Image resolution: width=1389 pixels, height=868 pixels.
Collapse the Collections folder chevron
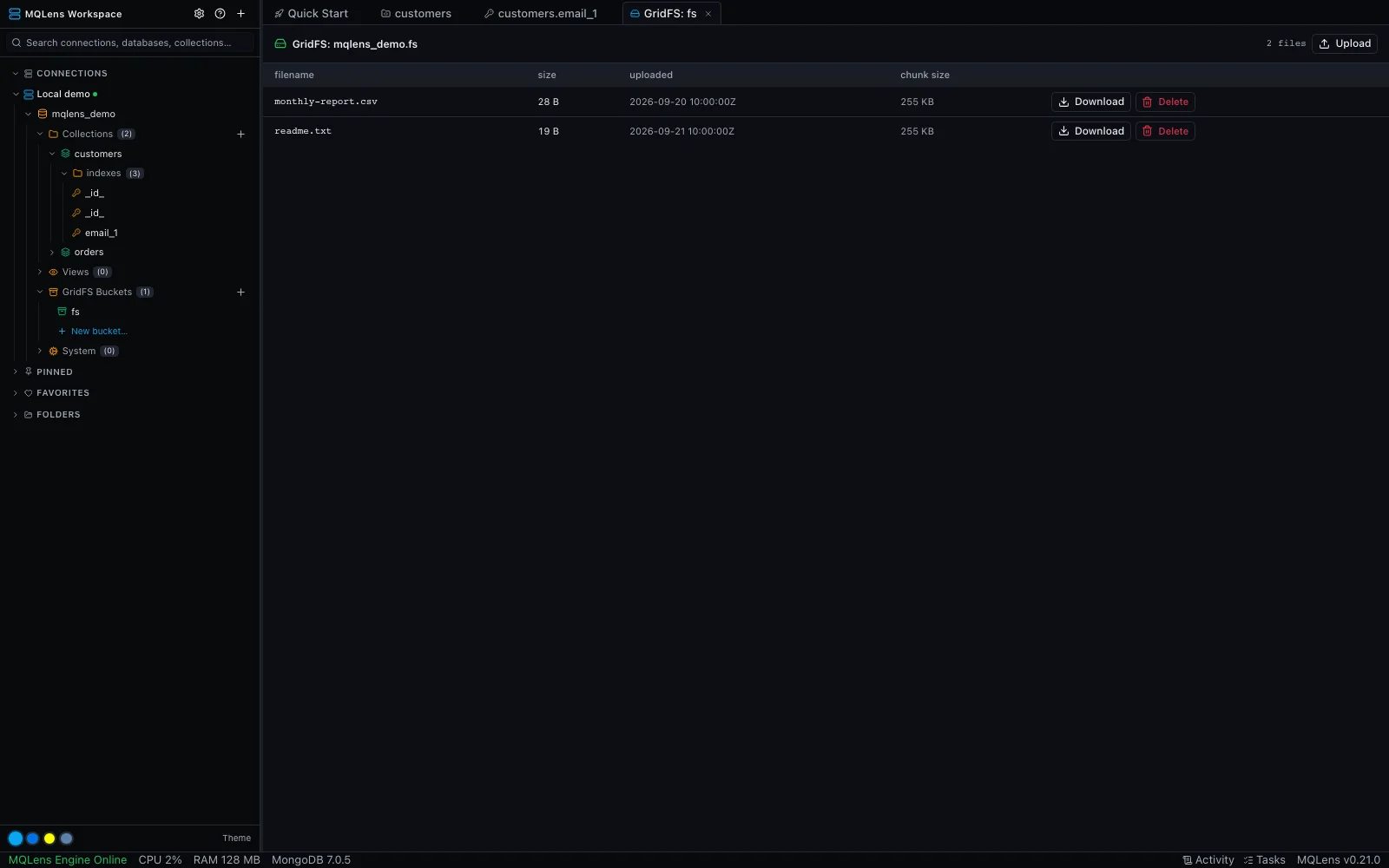click(40, 135)
